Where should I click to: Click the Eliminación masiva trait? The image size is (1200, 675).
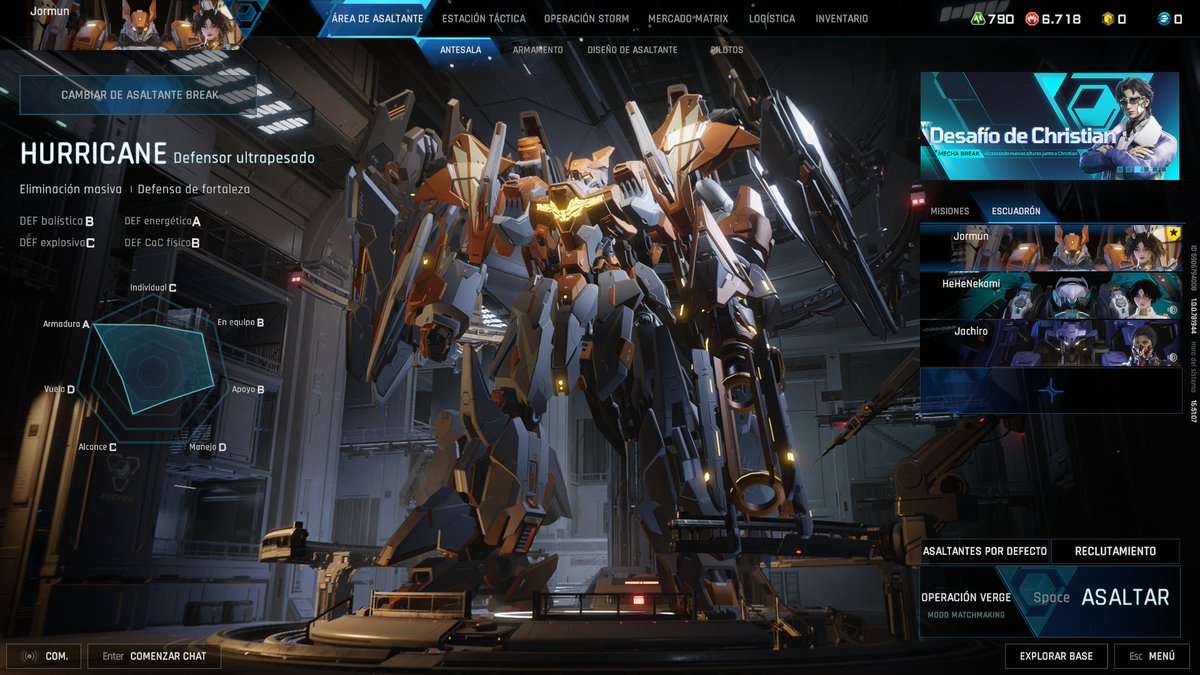[71, 189]
